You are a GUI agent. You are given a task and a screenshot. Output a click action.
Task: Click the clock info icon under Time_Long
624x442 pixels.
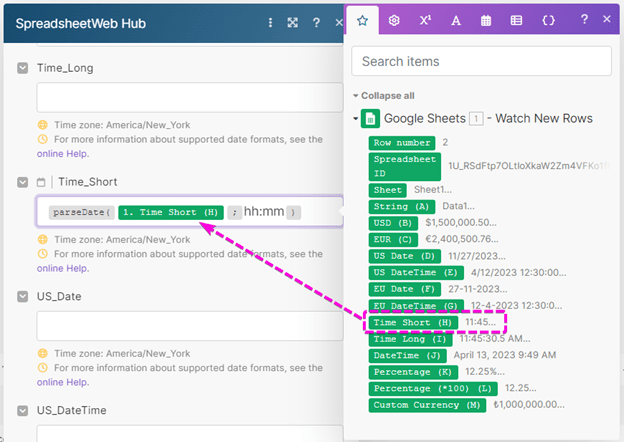pos(43,139)
